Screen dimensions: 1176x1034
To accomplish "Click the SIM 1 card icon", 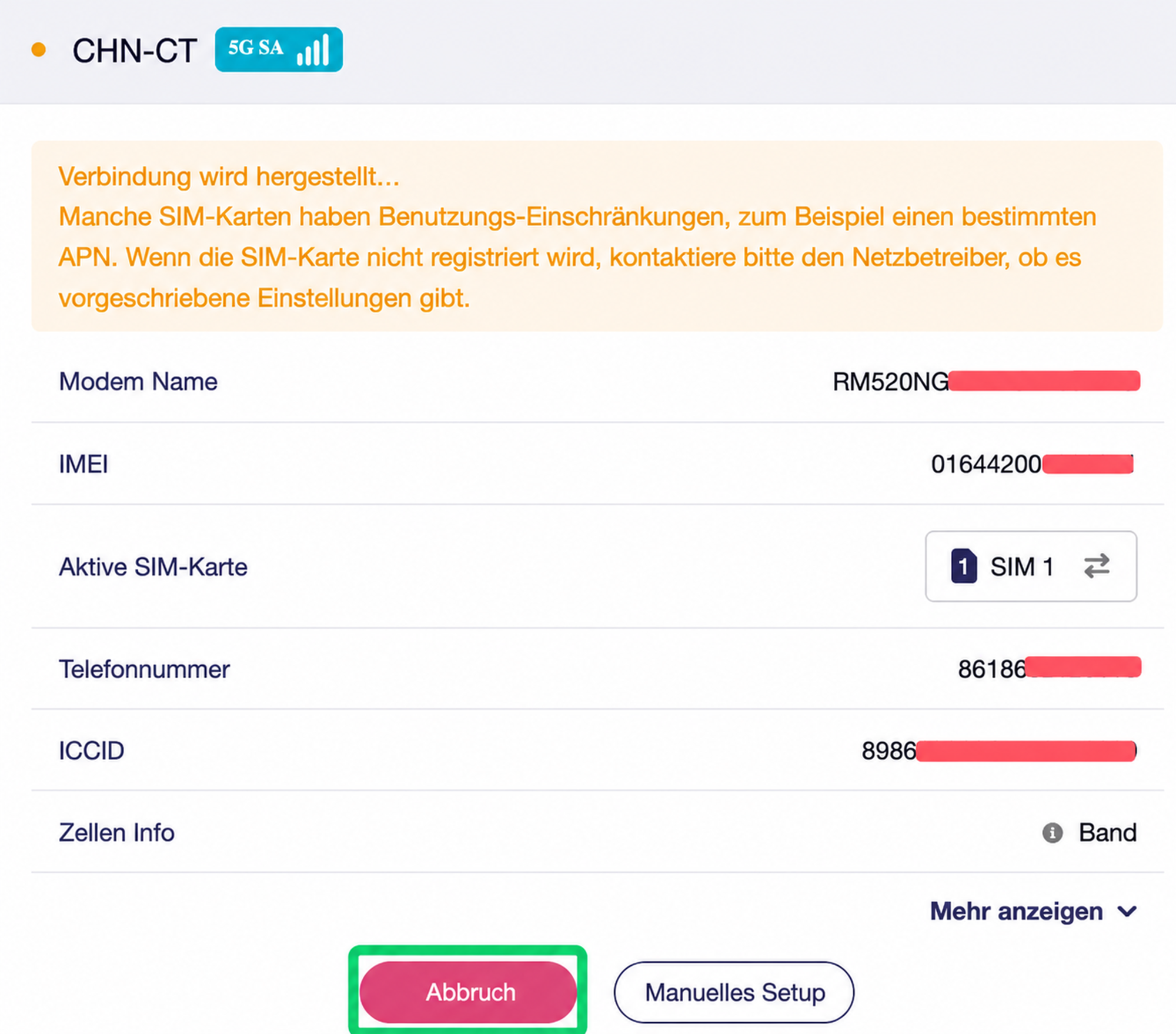I will (964, 566).
